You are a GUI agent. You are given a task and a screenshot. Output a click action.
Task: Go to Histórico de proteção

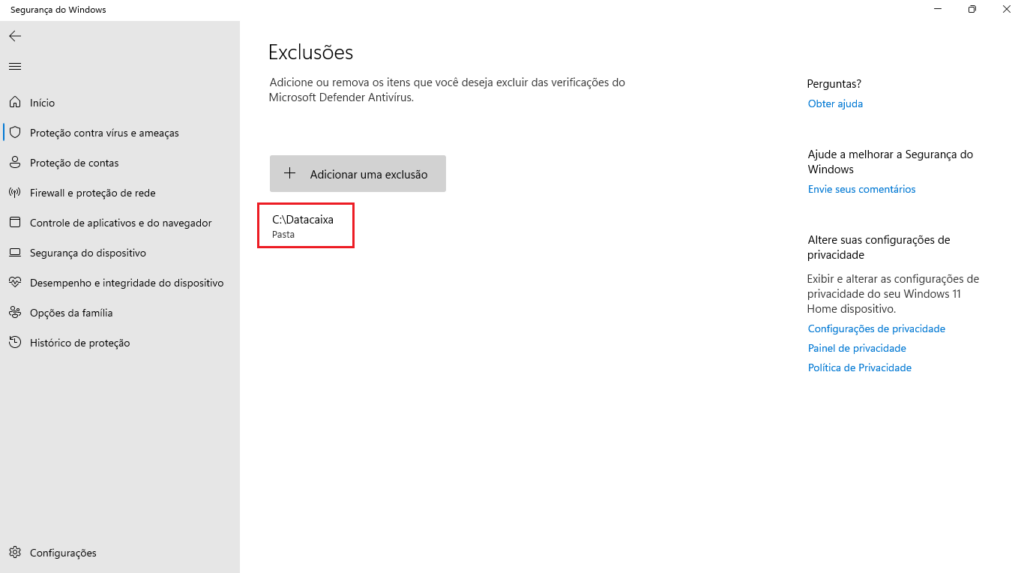[80, 343]
